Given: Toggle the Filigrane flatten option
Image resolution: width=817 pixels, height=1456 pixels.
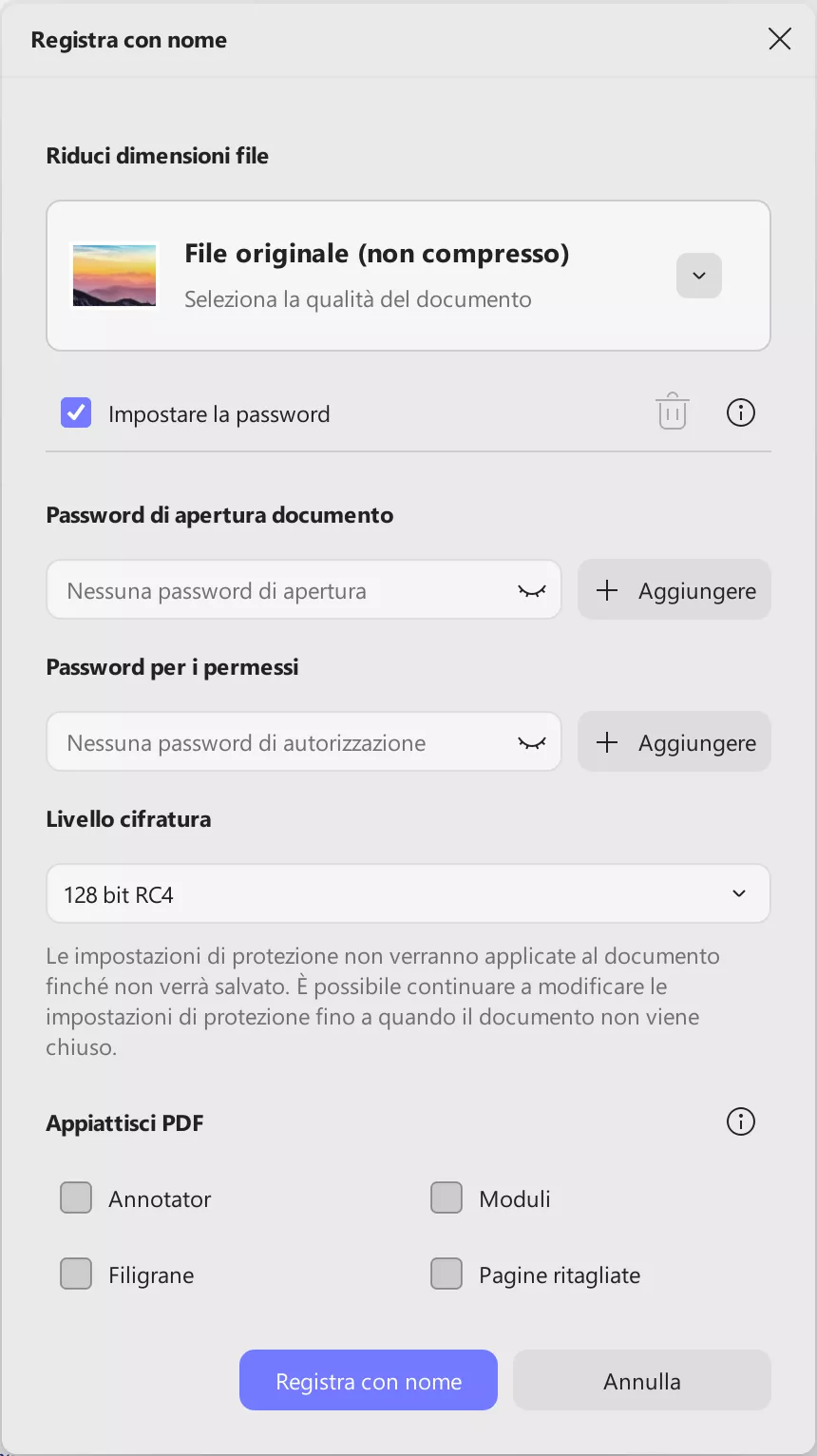Looking at the screenshot, I should tap(76, 1274).
